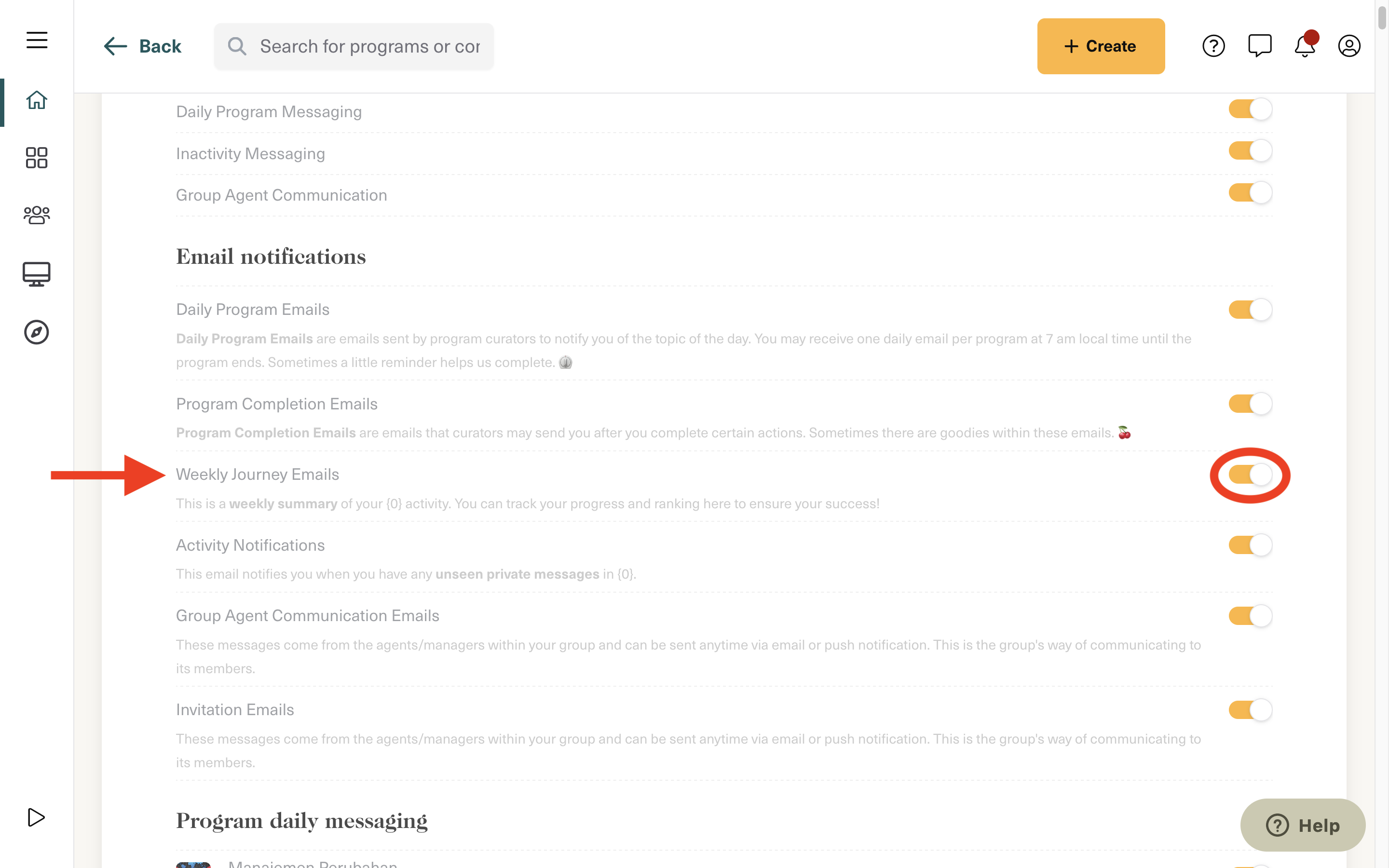
Task: Toggle Invitation Emails switch
Action: (x=1250, y=710)
